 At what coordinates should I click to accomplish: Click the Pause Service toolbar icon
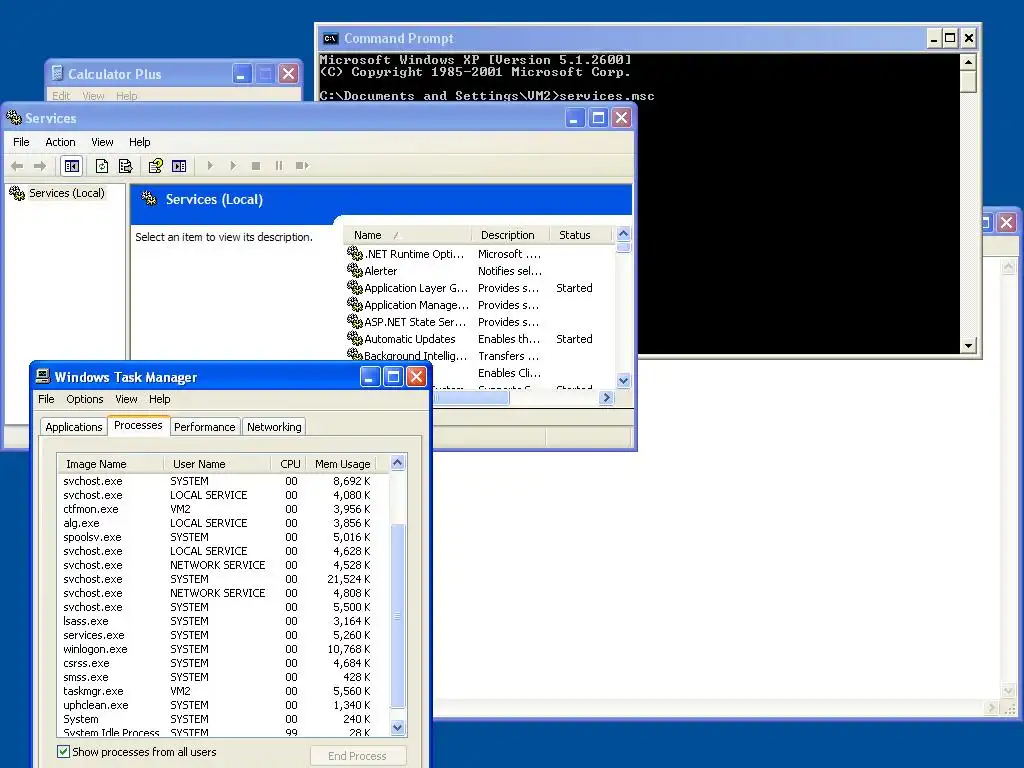tap(279, 166)
